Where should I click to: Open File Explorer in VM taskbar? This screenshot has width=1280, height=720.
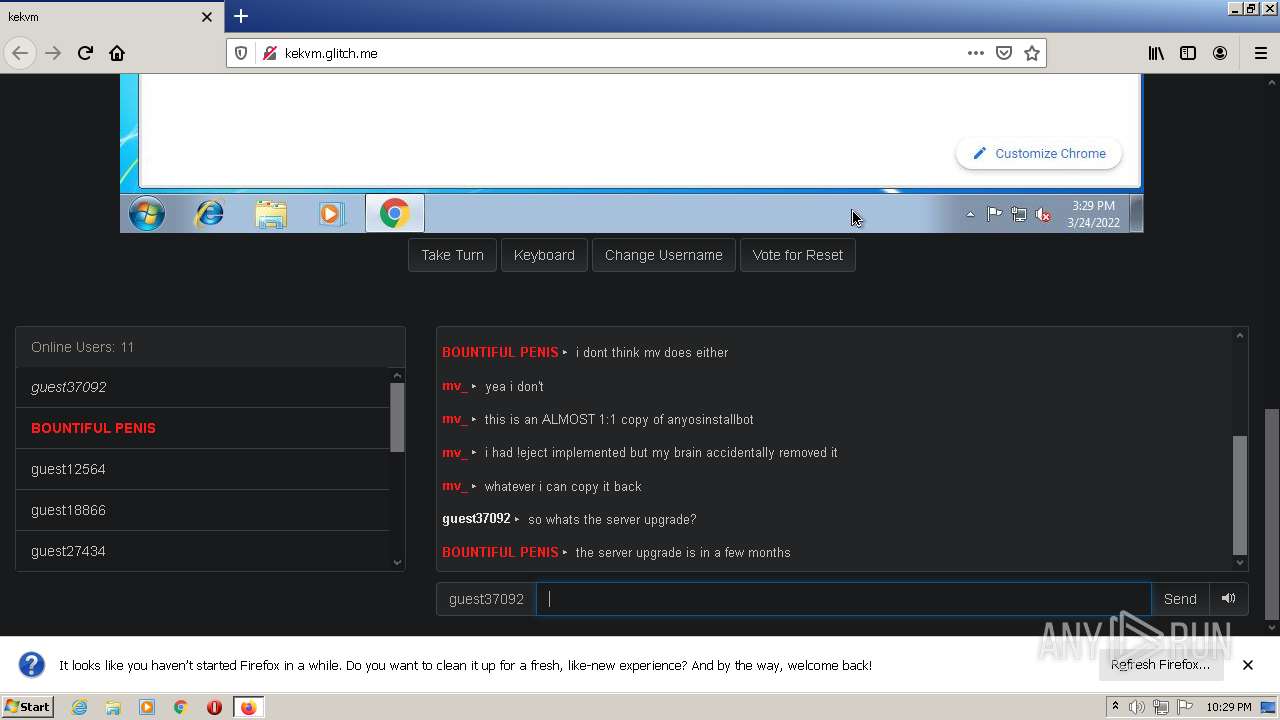point(271,213)
